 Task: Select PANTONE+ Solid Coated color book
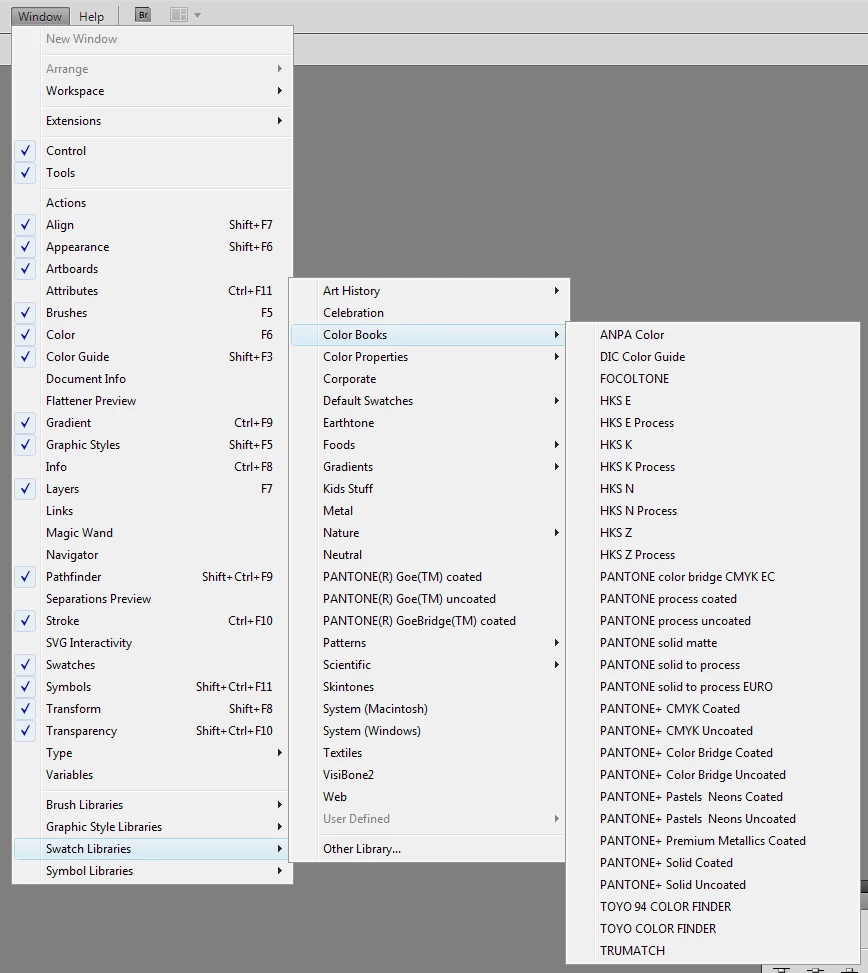(713, 863)
